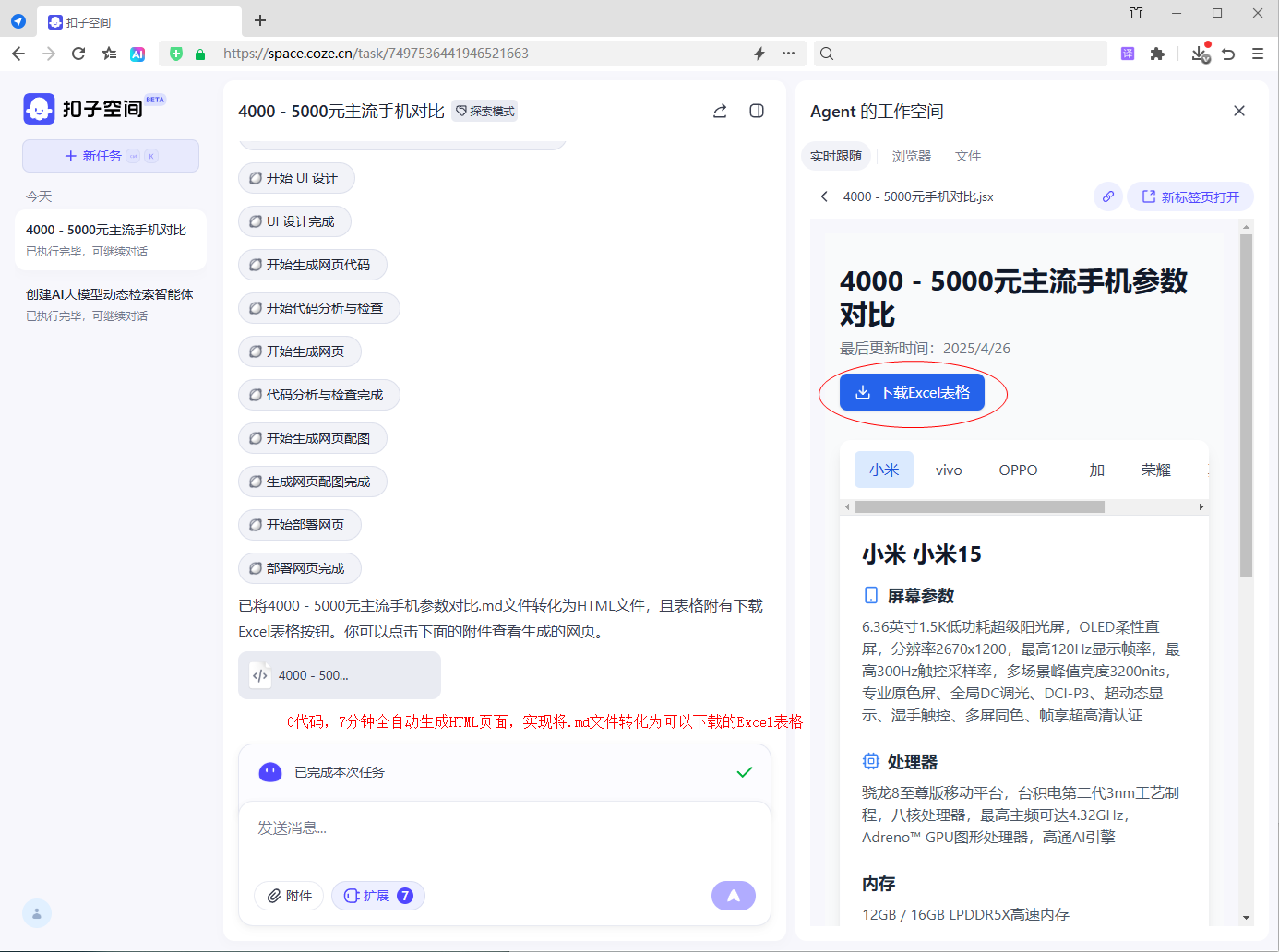Expand the 开始生成网页代码 step
This screenshot has height=952, width=1279.
(x=312, y=265)
